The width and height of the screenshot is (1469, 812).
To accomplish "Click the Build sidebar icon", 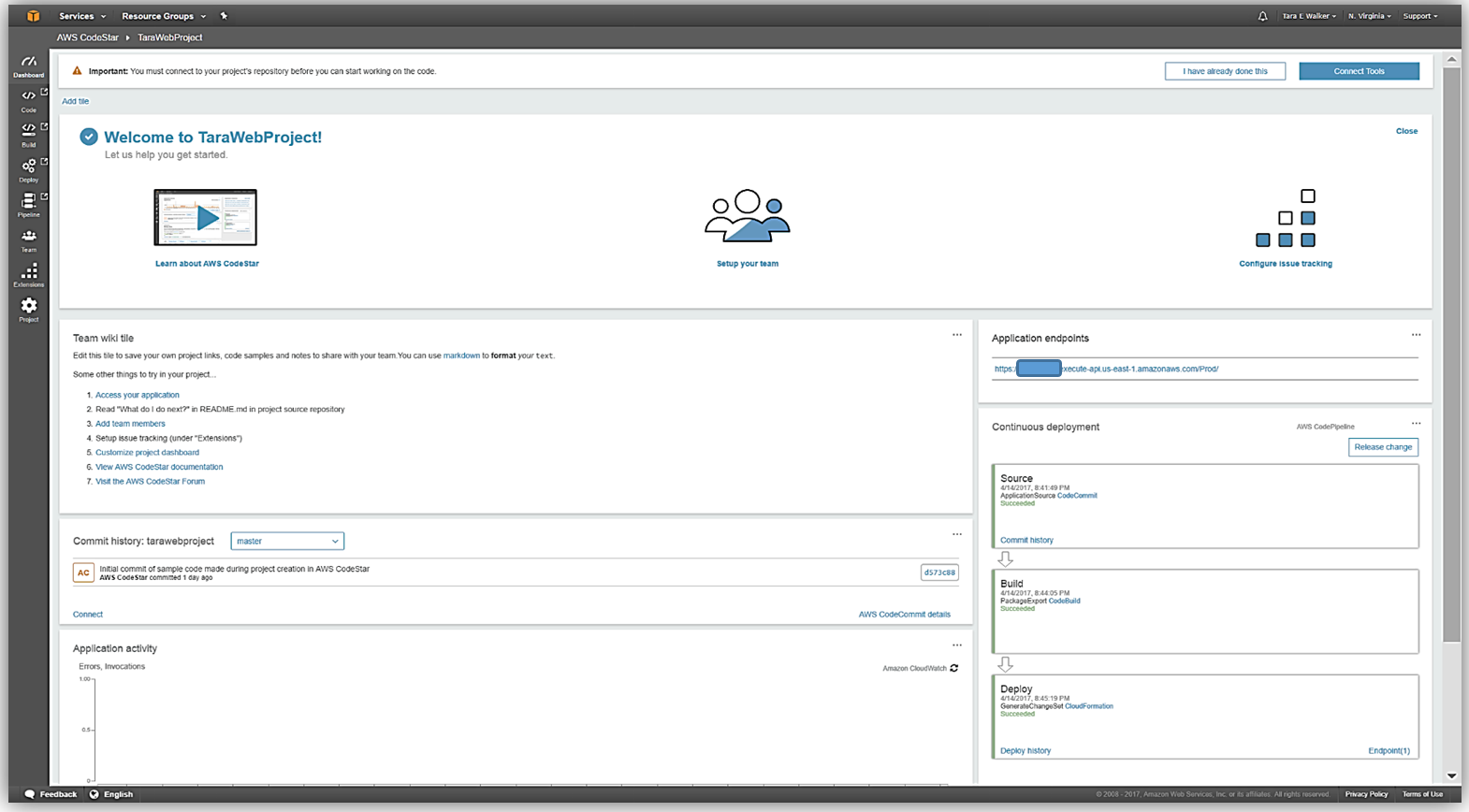I will point(29,132).
